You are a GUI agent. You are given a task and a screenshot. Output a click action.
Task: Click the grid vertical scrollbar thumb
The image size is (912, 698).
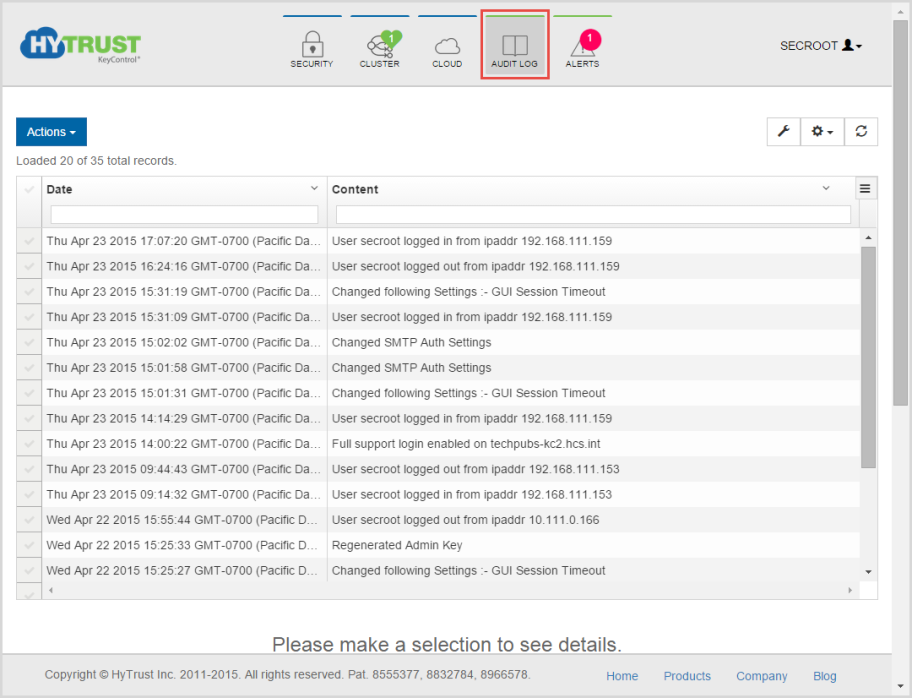point(868,357)
